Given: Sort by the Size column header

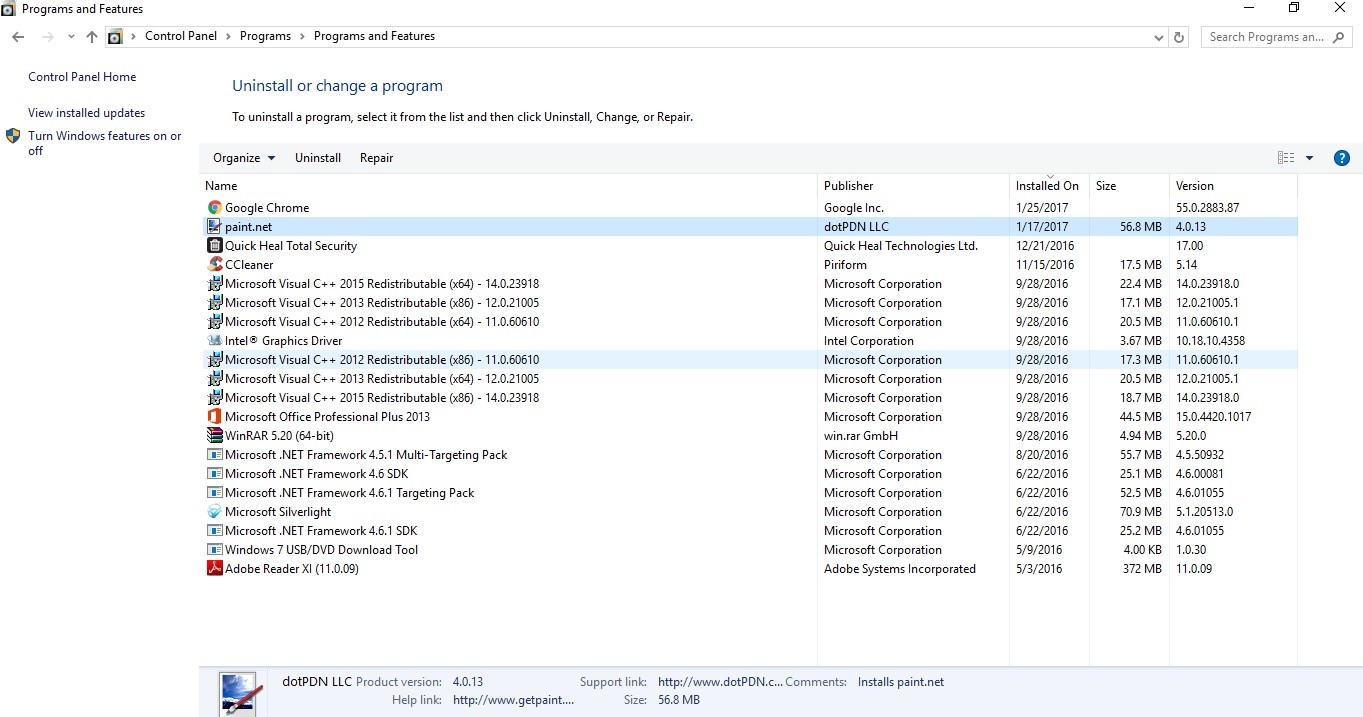Looking at the screenshot, I should coord(1129,186).
